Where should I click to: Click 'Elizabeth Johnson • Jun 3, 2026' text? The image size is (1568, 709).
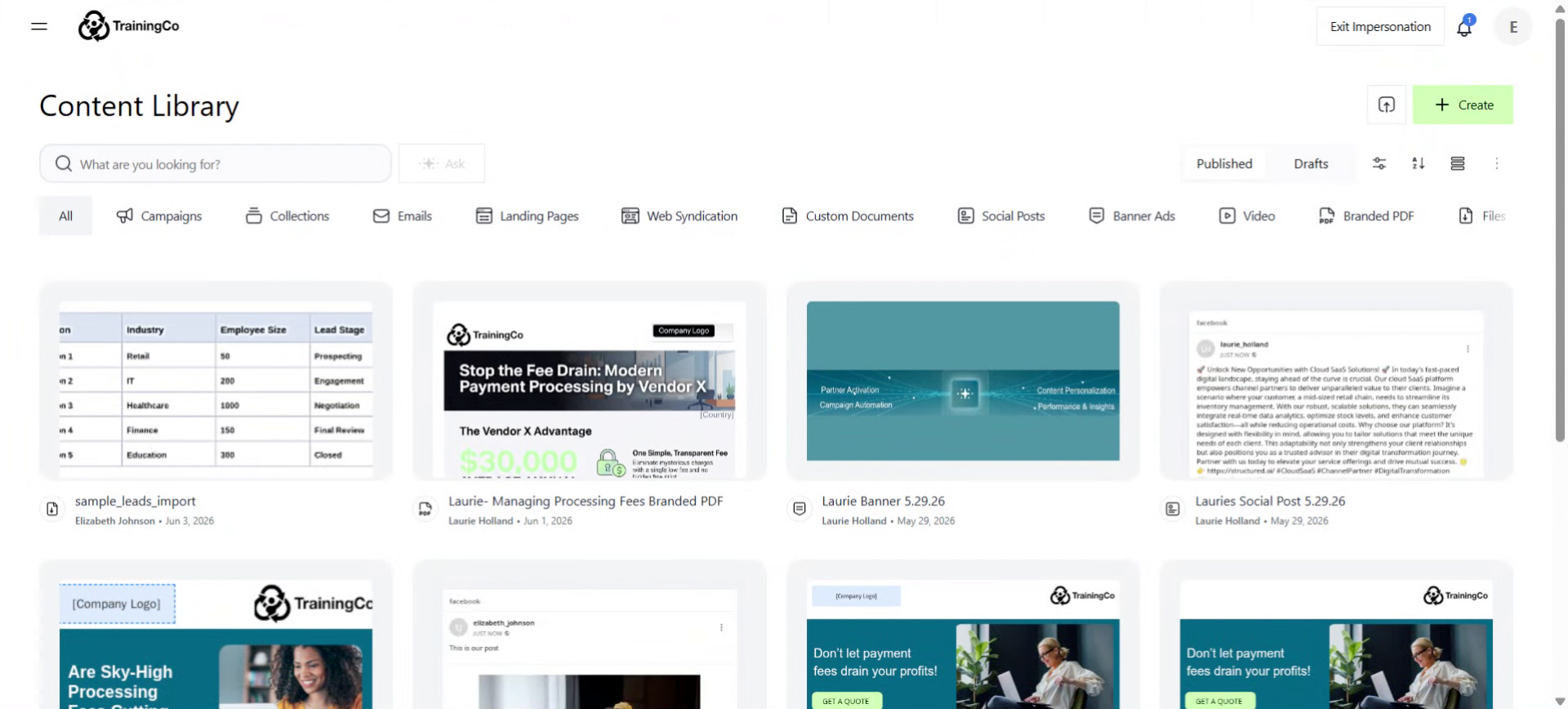pyautogui.click(x=145, y=521)
